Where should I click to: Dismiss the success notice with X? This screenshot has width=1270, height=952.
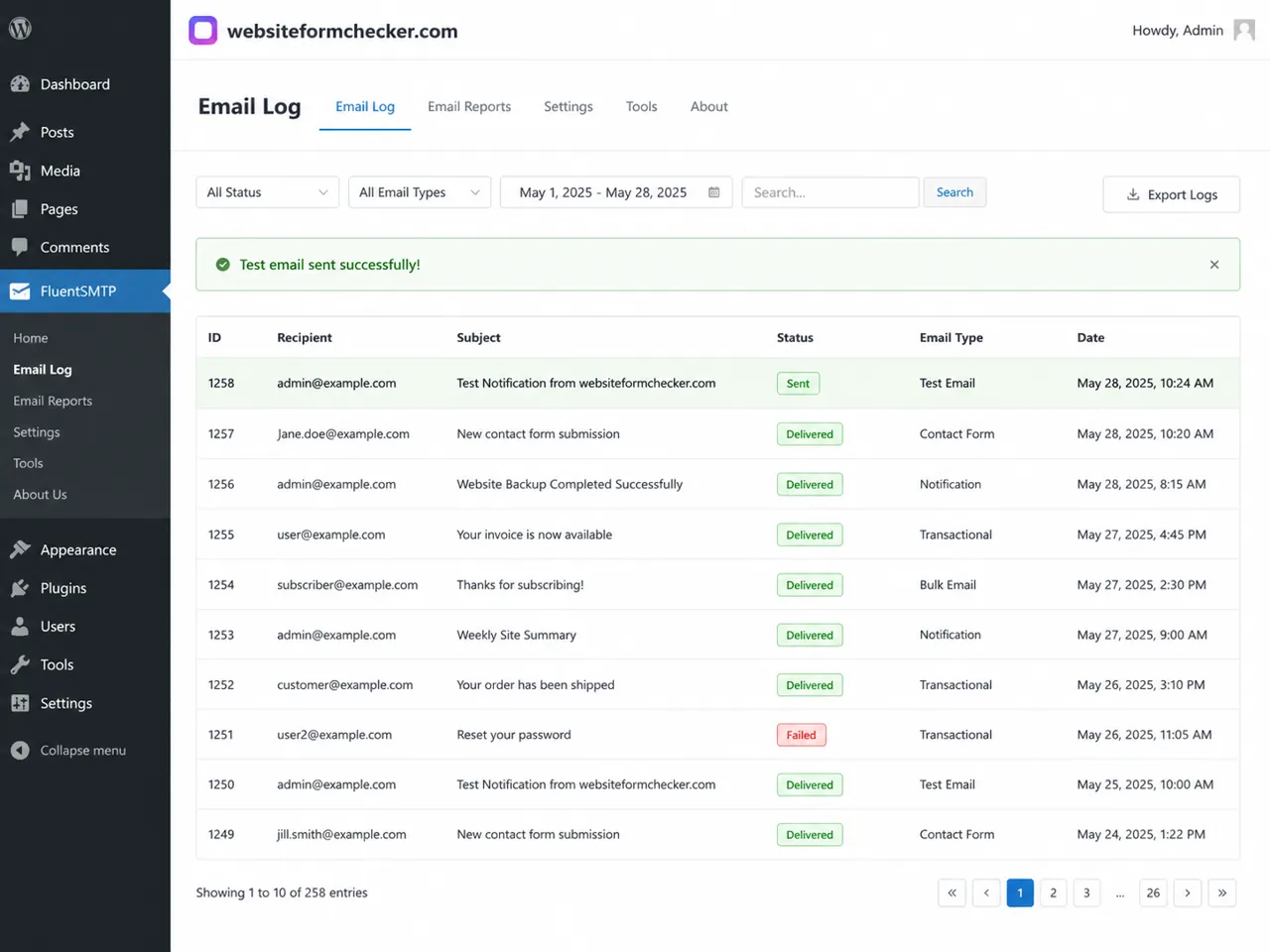coord(1214,265)
